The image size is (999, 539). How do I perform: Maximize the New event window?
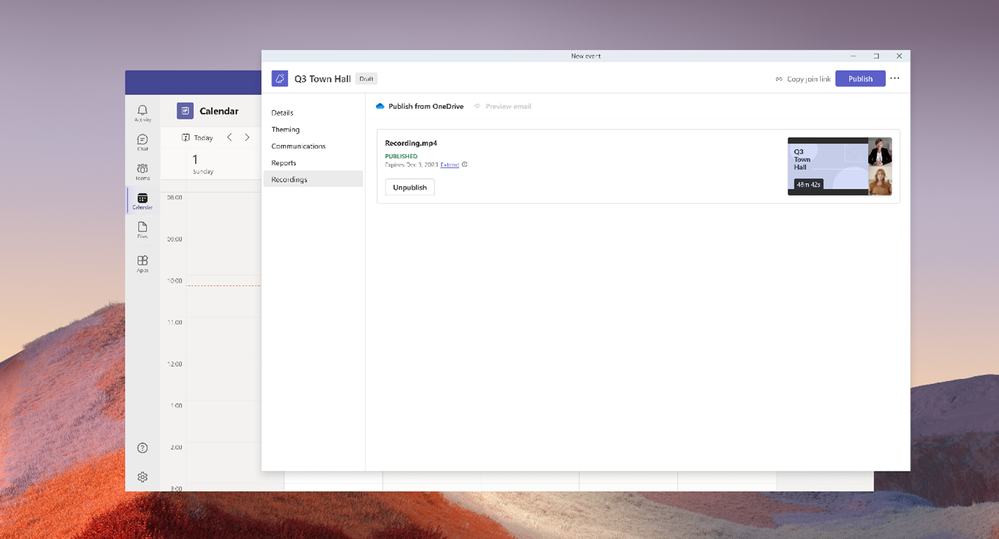click(x=876, y=56)
